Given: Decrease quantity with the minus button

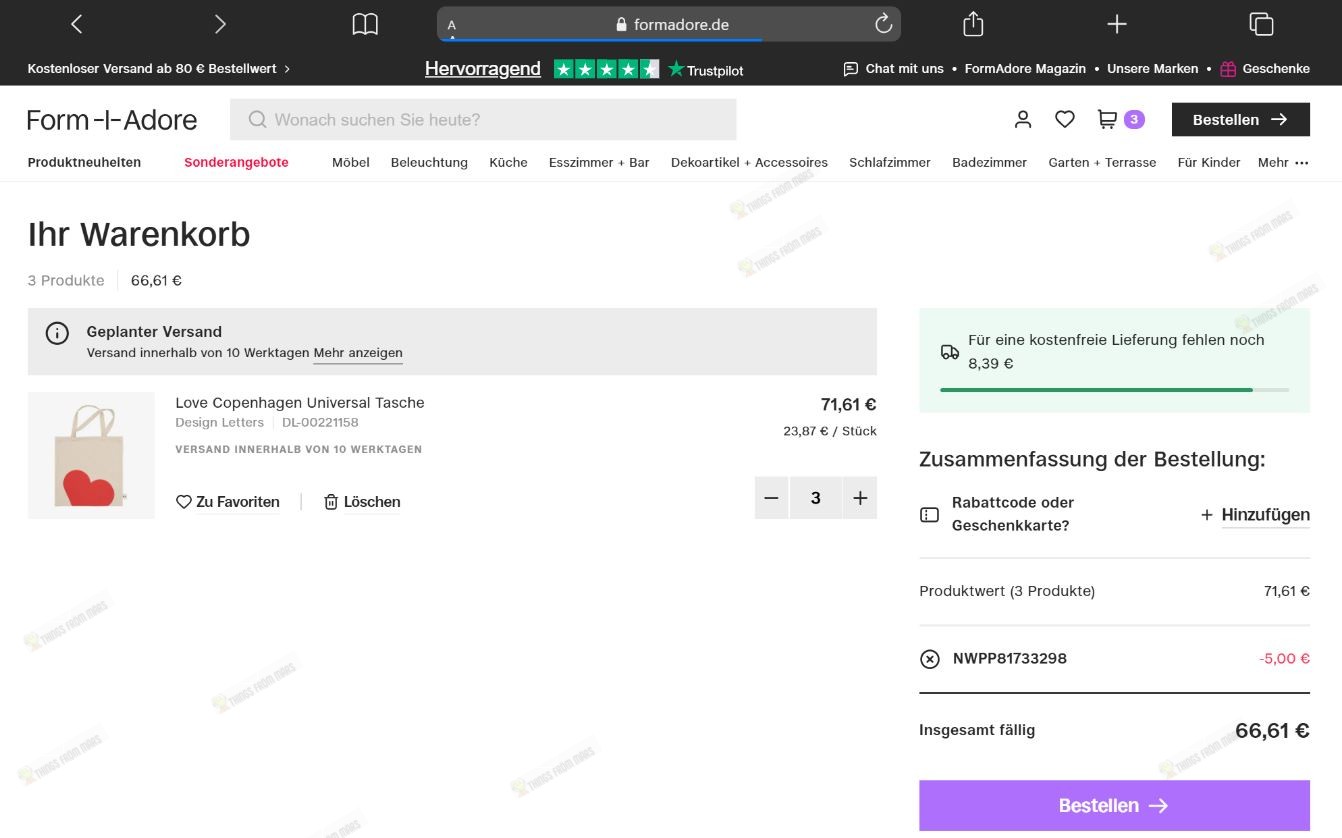Looking at the screenshot, I should (x=771, y=498).
